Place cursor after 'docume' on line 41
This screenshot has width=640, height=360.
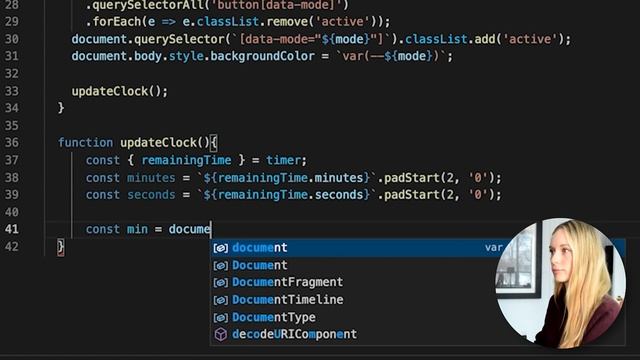click(211, 229)
